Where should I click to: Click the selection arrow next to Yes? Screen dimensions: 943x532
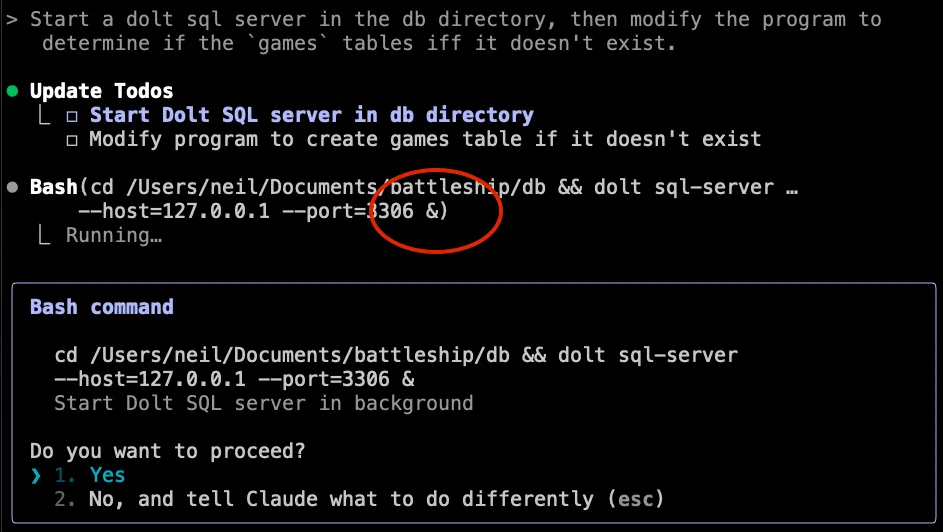click(x=37, y=475)
